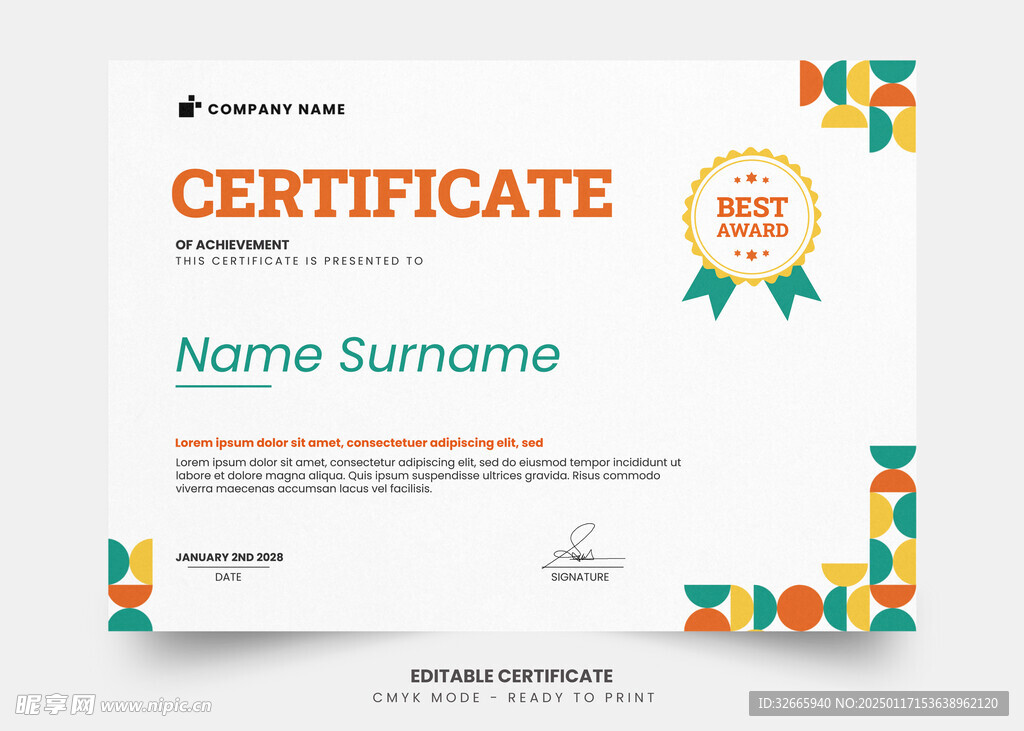
Task: Click the Name Surname placeholder text
Action: 367,355
